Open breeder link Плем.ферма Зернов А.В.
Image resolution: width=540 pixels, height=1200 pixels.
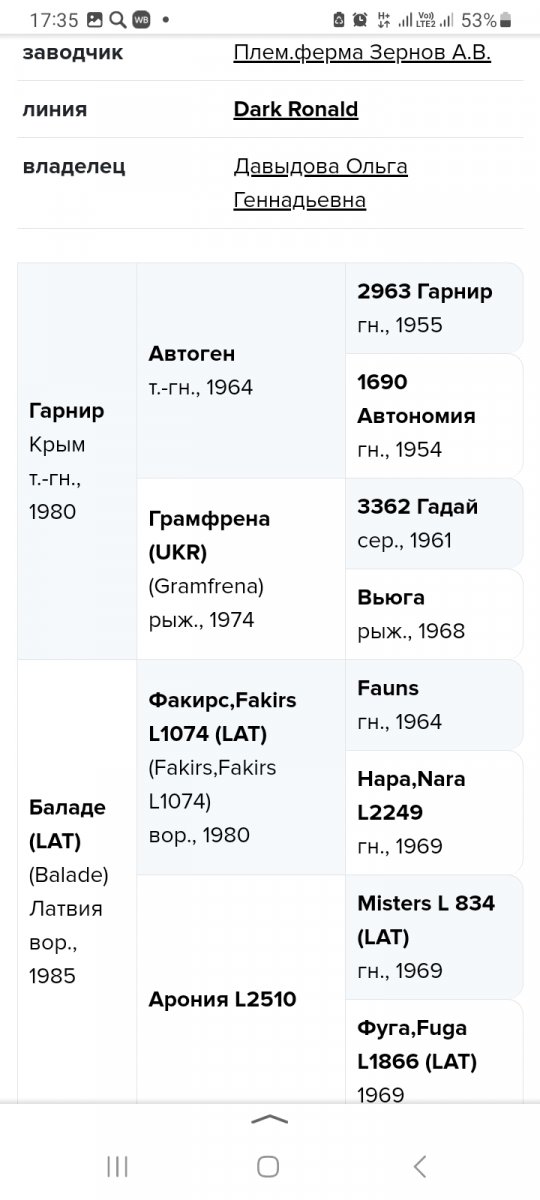(362, 53)
